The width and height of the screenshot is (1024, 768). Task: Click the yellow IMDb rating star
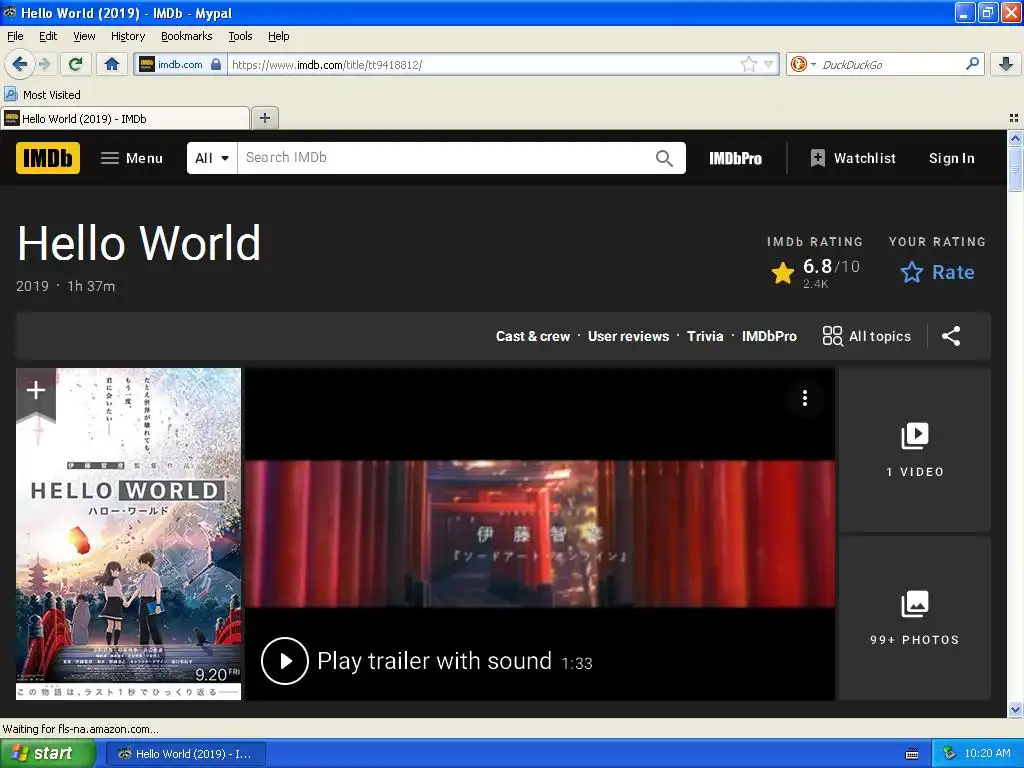[x=782, y=272]
